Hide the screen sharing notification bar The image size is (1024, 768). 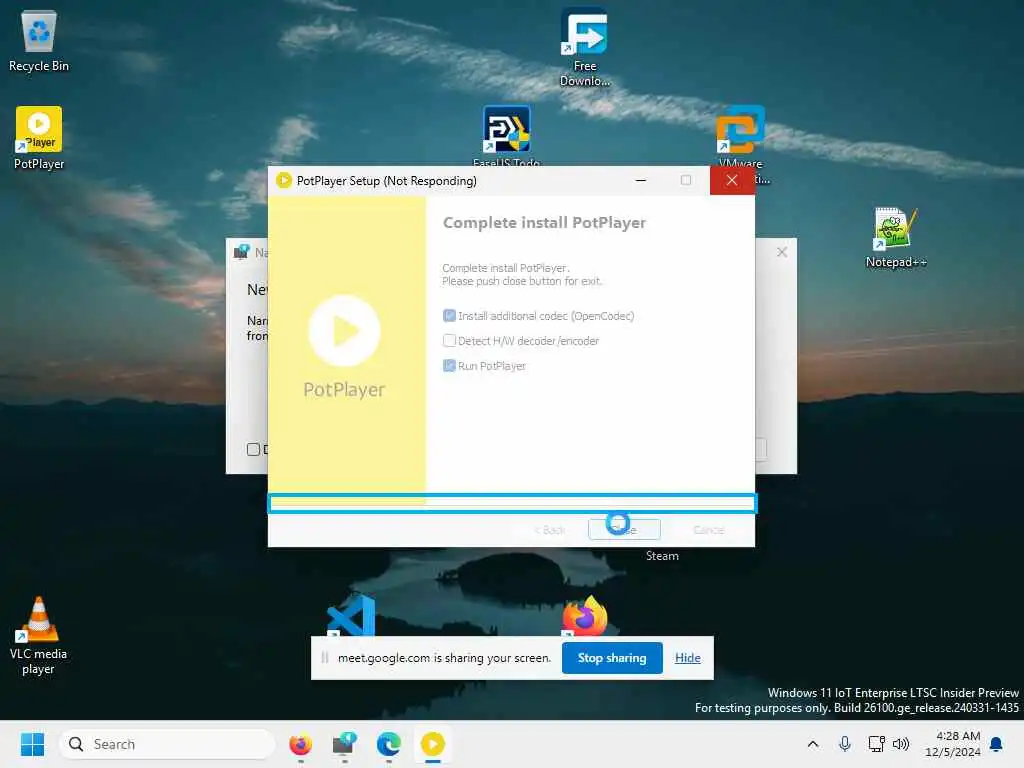click(688, 658)
